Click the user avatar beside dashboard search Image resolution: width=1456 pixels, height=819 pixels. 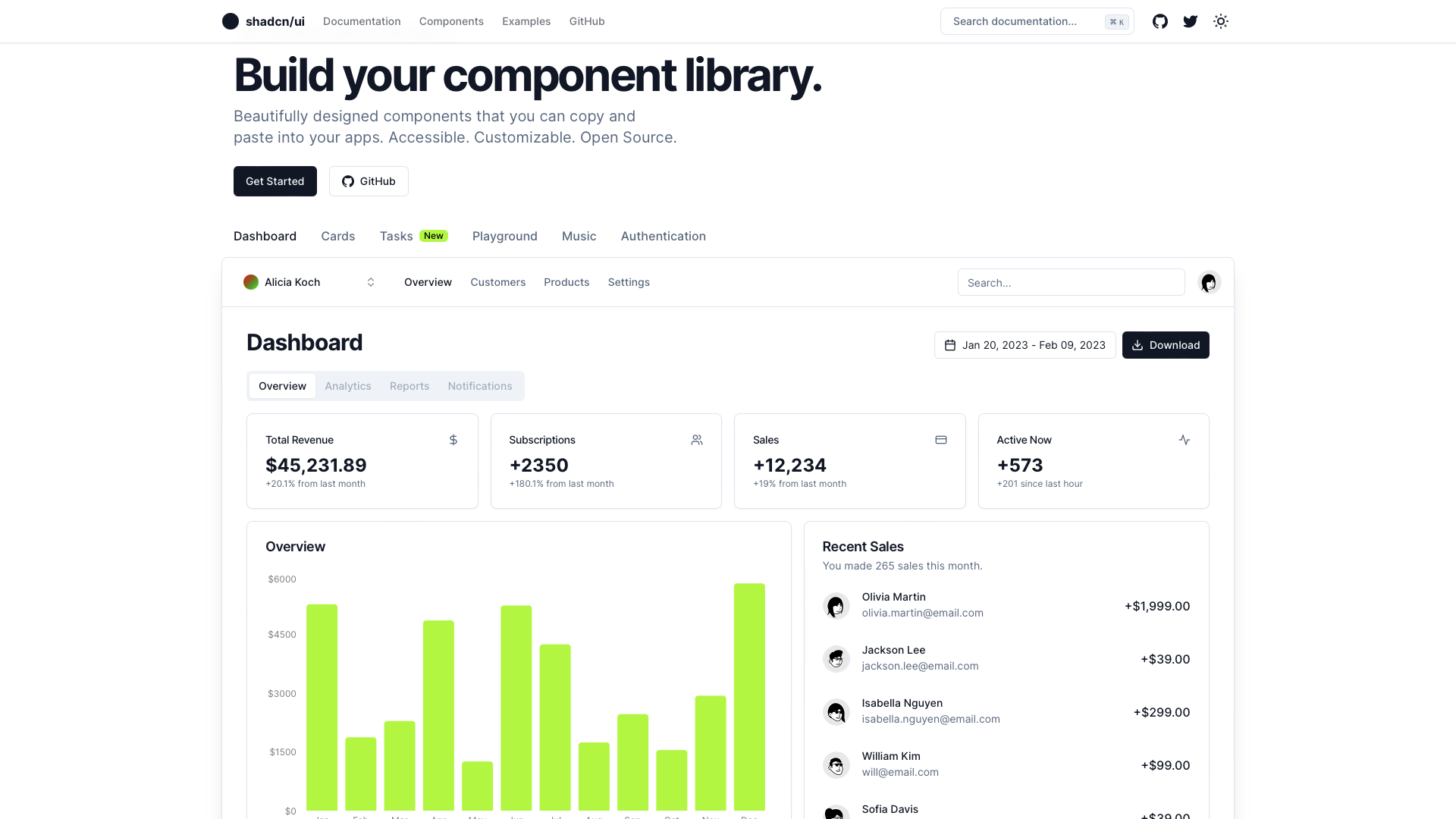pos(1209,282)
